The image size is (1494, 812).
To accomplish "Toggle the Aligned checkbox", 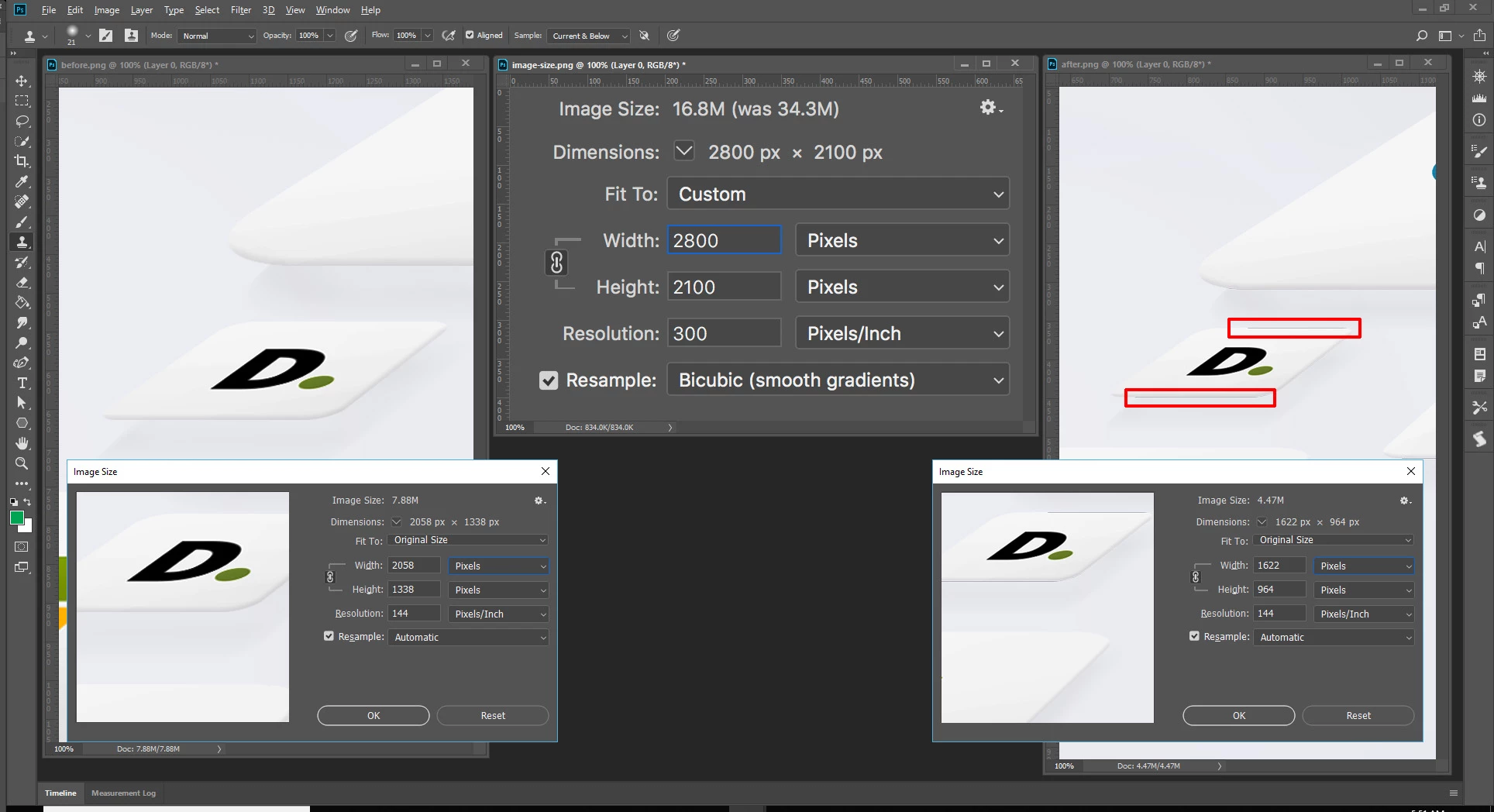I will coord(470,35).
